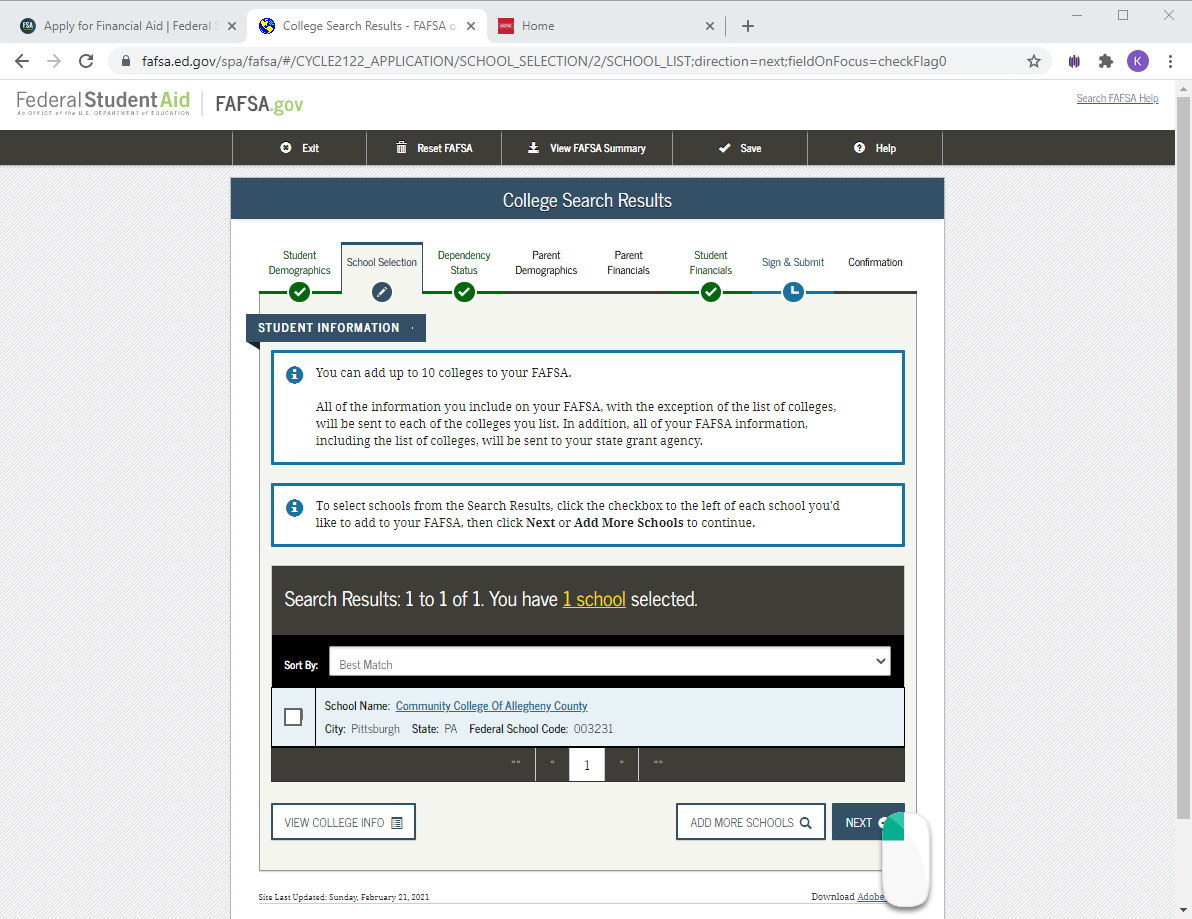Click the Student Information section header
This screenshot has height=919, width=1192.
pos(336,328)
